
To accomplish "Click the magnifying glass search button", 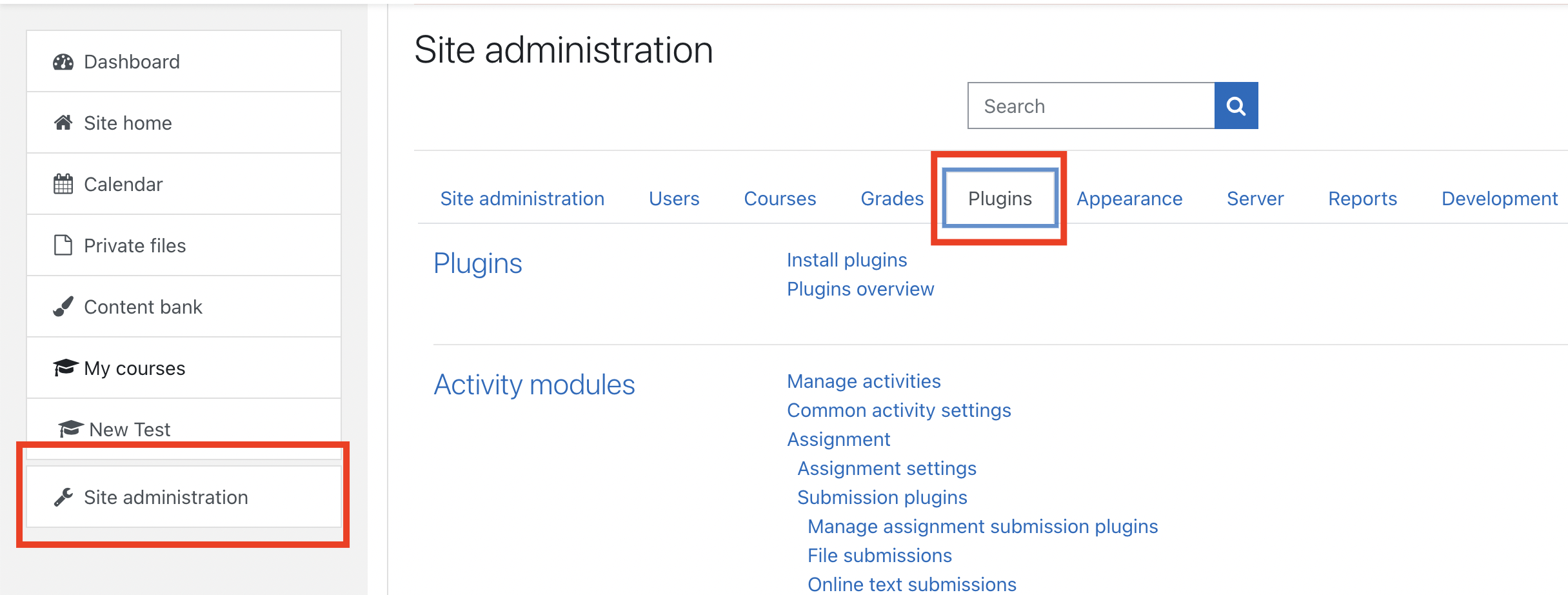I will tap(1236, 106).
